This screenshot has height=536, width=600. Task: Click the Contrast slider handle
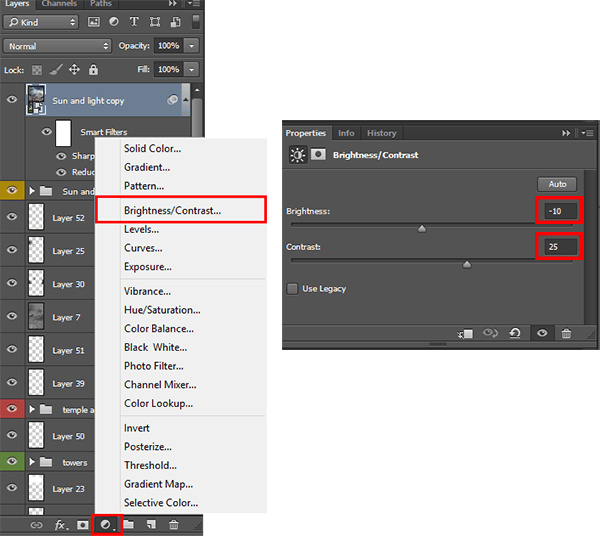(466, 264)
